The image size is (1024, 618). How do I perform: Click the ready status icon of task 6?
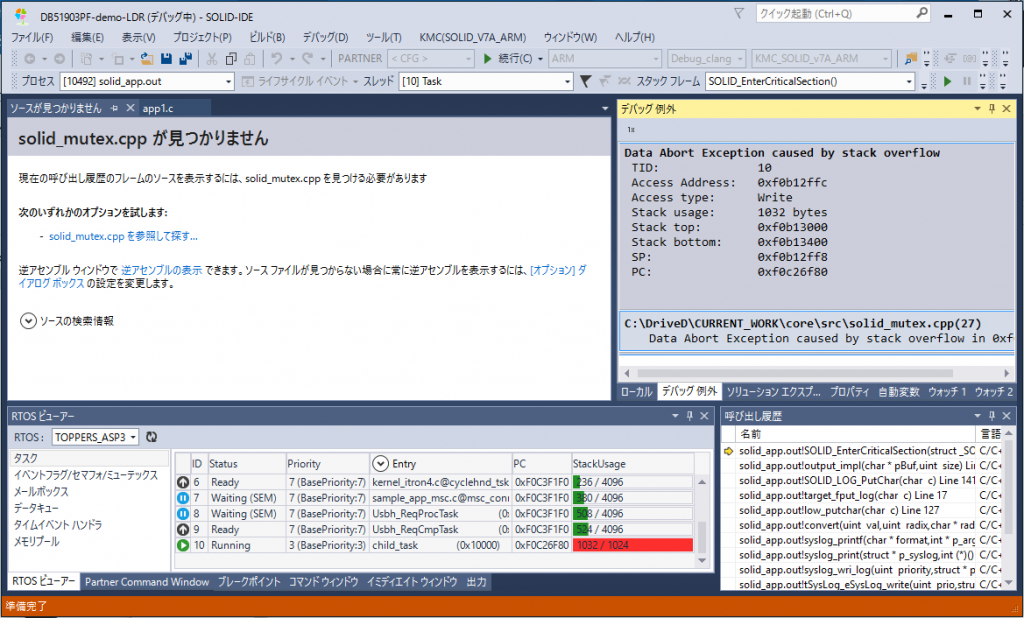click(x=183, y=482)
